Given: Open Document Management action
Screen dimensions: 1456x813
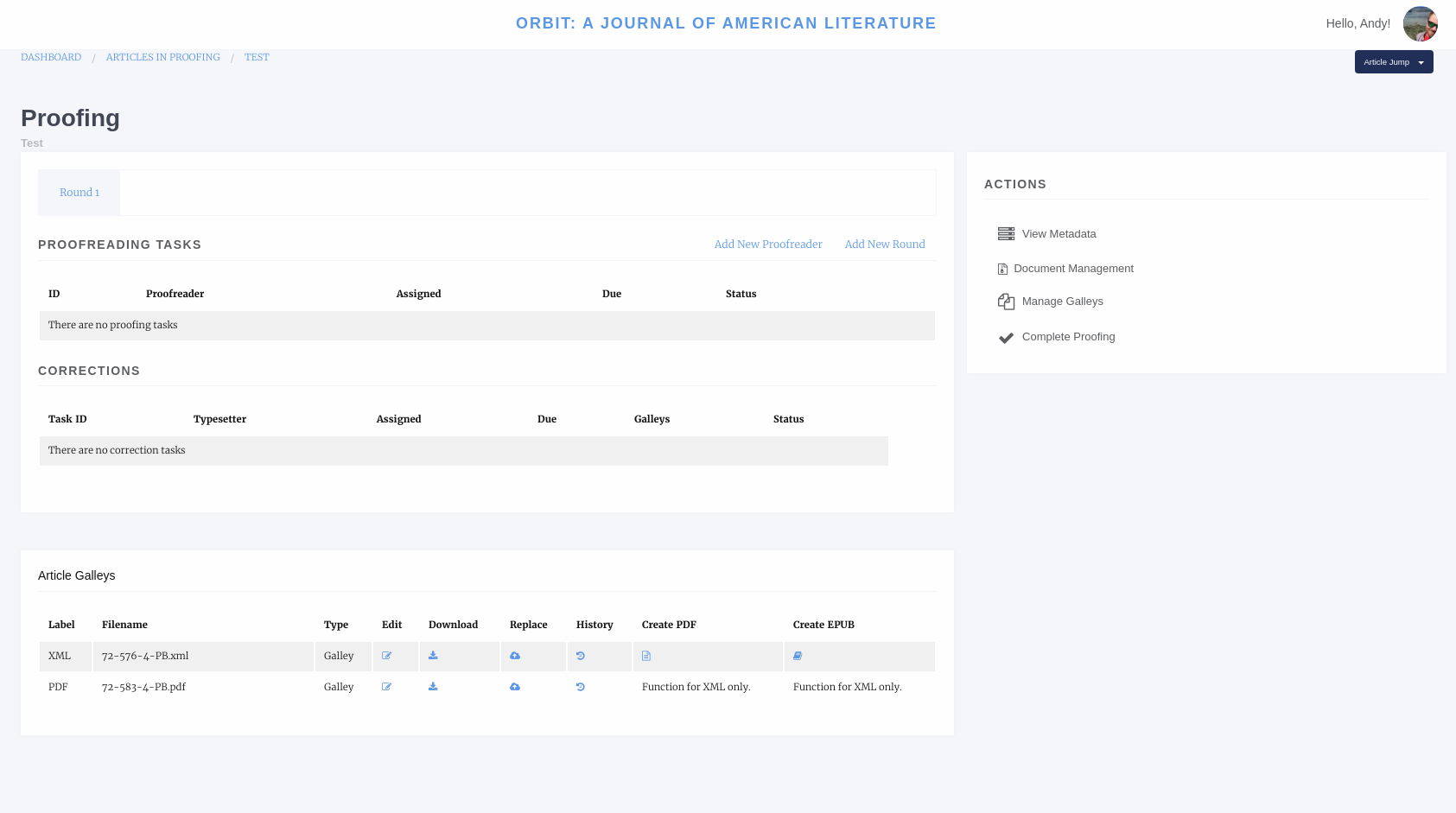Looking at the screenshot, I should 1072,269.
